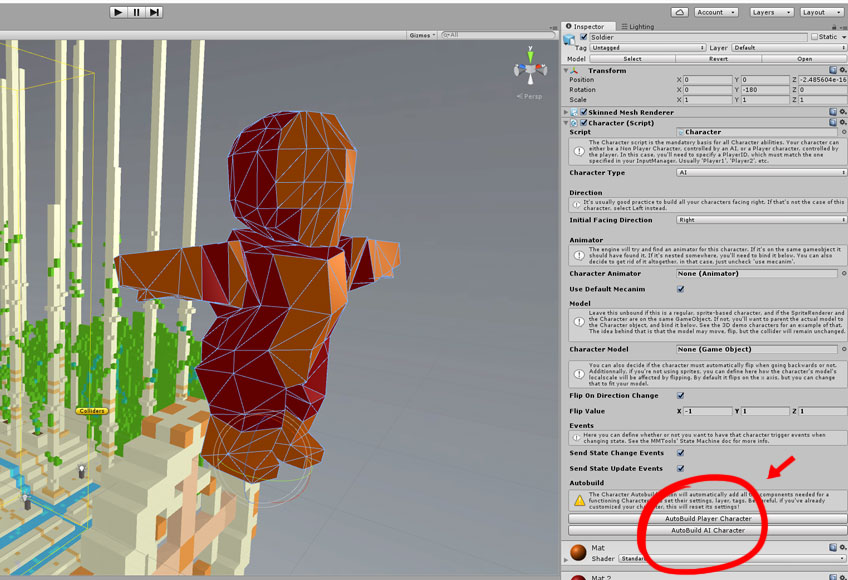
Task: Open the Gizmos dropdown in scene view
Action: tap(421, 35)
